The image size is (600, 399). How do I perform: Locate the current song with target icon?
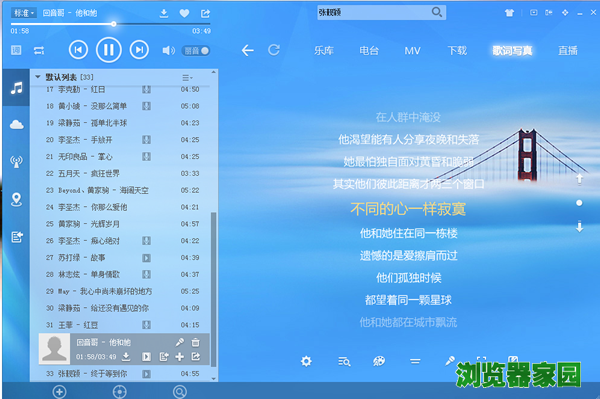pos(120,392)
